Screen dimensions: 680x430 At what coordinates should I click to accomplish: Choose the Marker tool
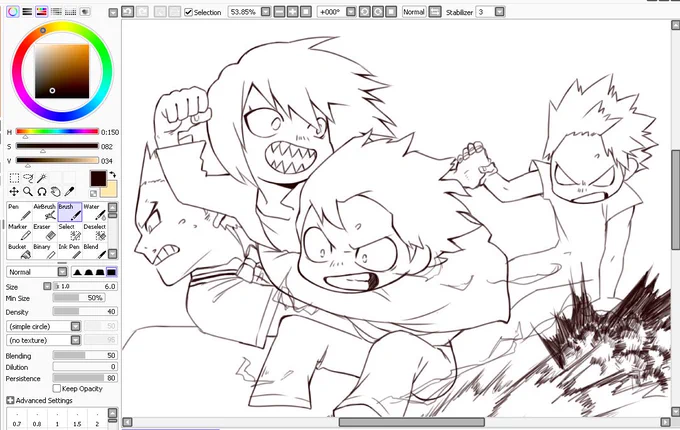click(20, 232)
